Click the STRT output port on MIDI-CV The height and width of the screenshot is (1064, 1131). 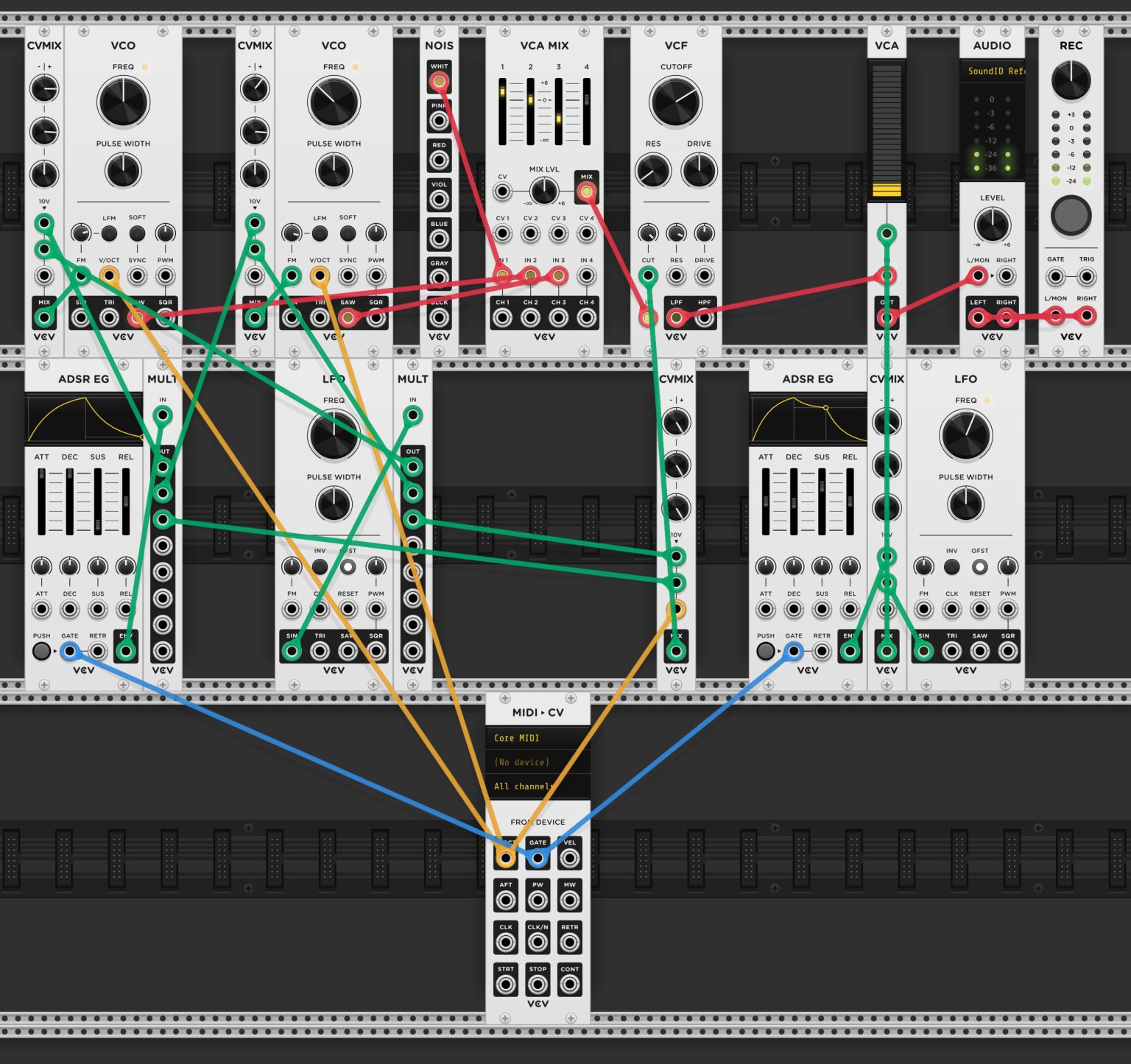pyautogui.click(x=506, y=984)
